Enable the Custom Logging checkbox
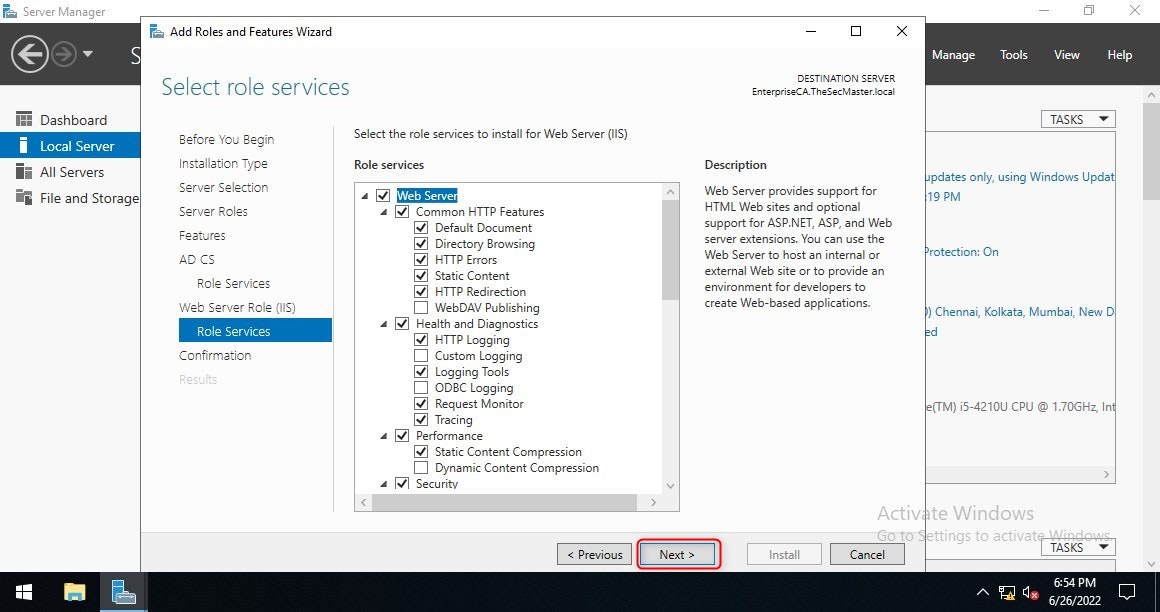The image size is (1160, 612). click(421, 355)
